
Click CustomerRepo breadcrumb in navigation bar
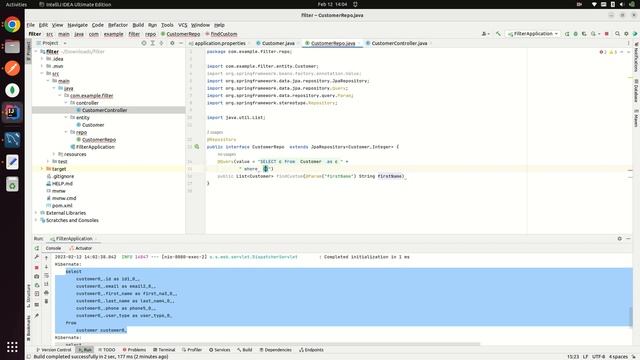coord(181,34)
